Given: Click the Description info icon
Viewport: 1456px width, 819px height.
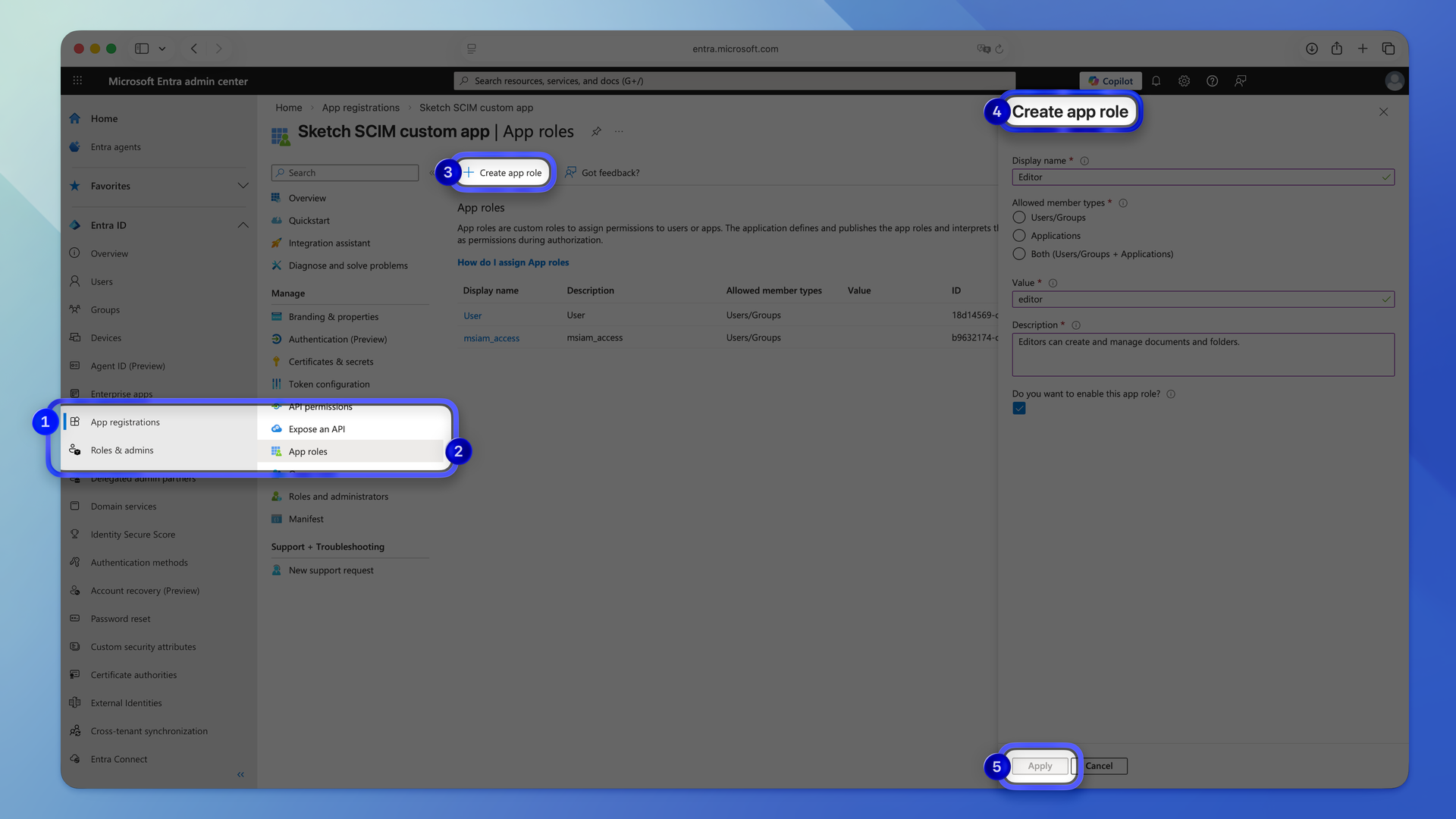Looking at the screenshot, I should [1076, 325].
